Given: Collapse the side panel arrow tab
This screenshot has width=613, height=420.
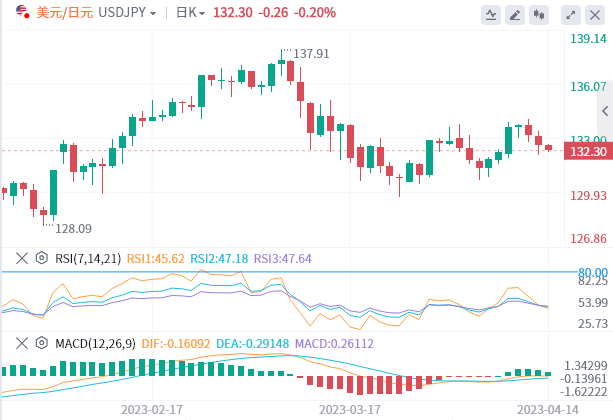Looking at the screenshot, I should point(605,111).
